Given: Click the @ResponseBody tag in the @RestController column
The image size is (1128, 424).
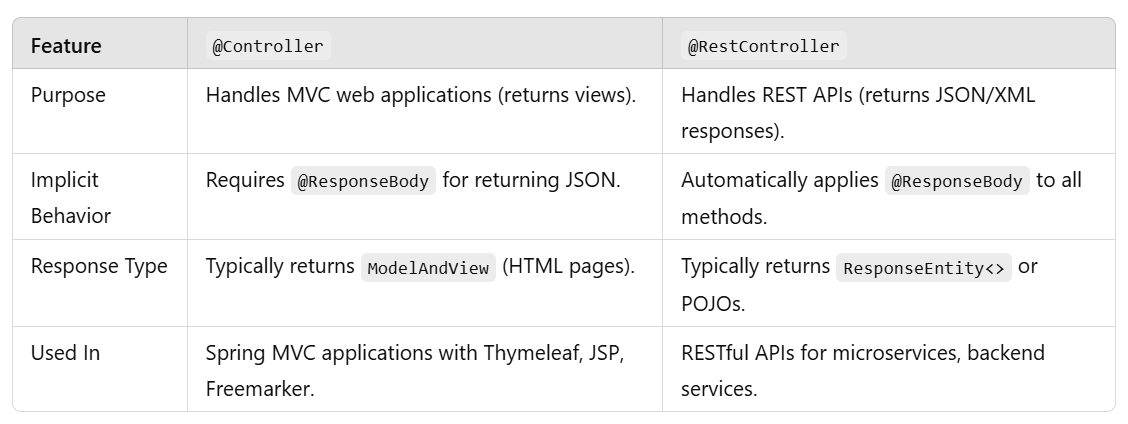Looking at the screenshot, I should click(957, 181).
